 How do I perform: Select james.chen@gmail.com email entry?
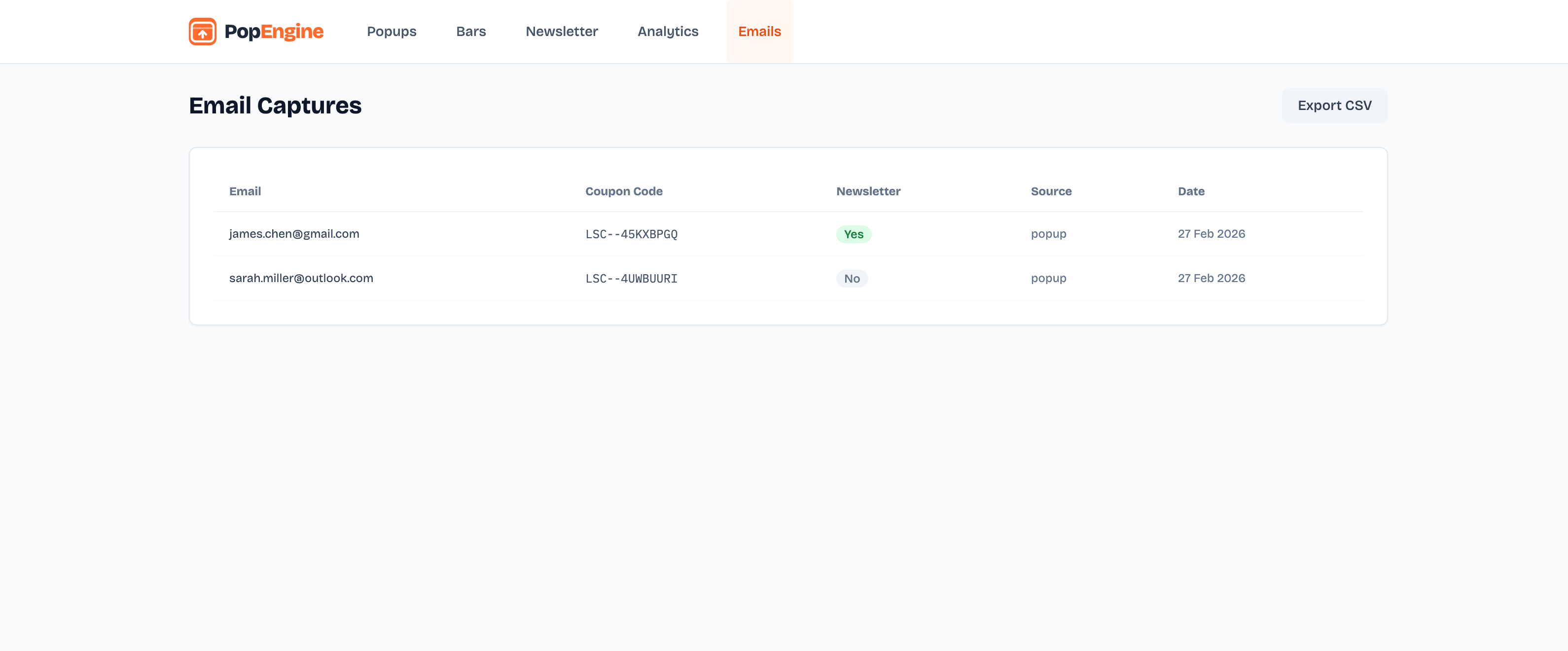pos(294,234)
